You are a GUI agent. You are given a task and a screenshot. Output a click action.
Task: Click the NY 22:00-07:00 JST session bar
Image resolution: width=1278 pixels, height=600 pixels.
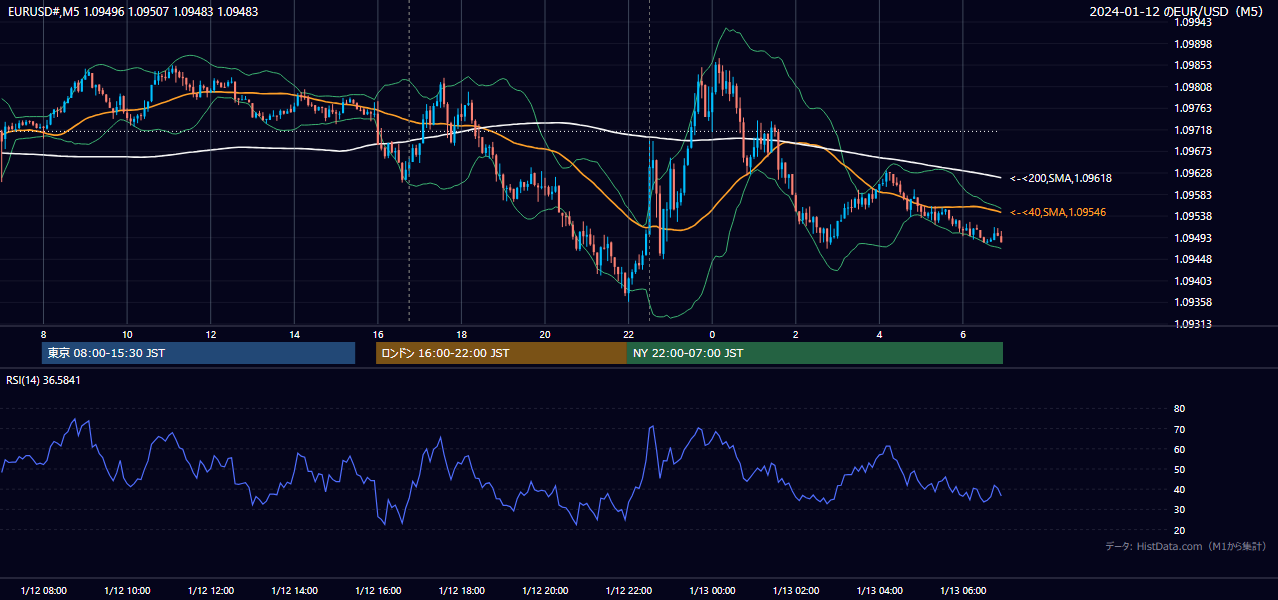click(x=815, y=353)
